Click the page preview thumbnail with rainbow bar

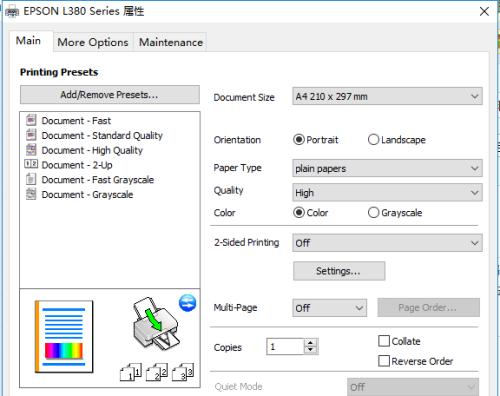pos(64,337)
